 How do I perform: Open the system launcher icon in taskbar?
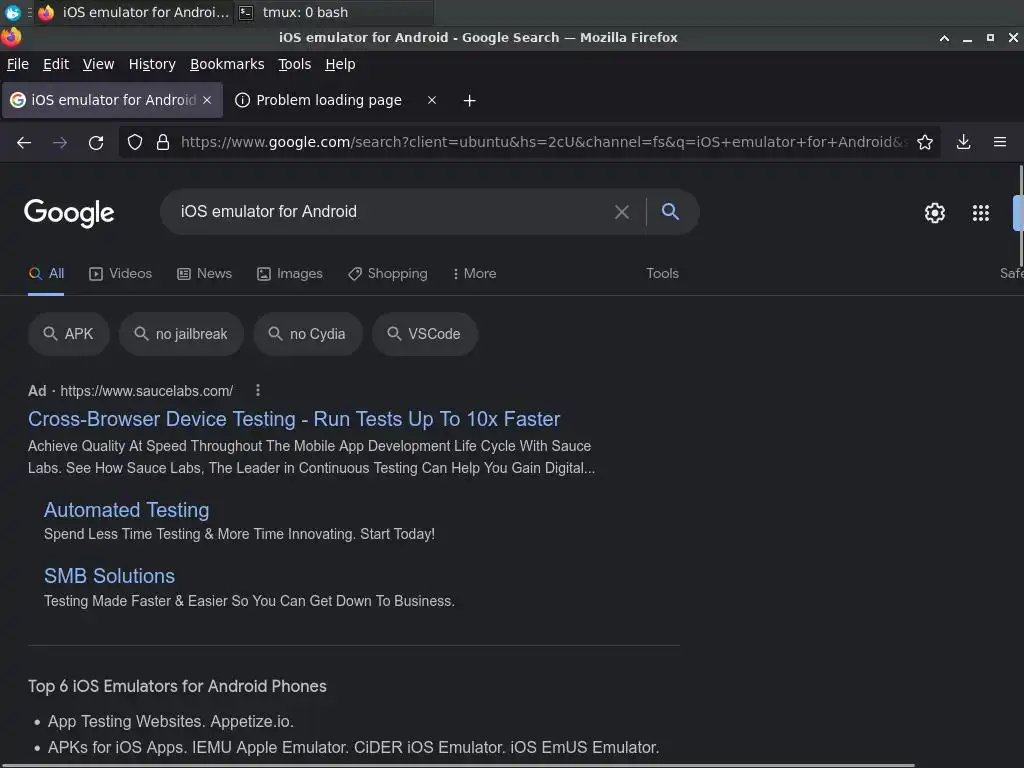(12, 12)
